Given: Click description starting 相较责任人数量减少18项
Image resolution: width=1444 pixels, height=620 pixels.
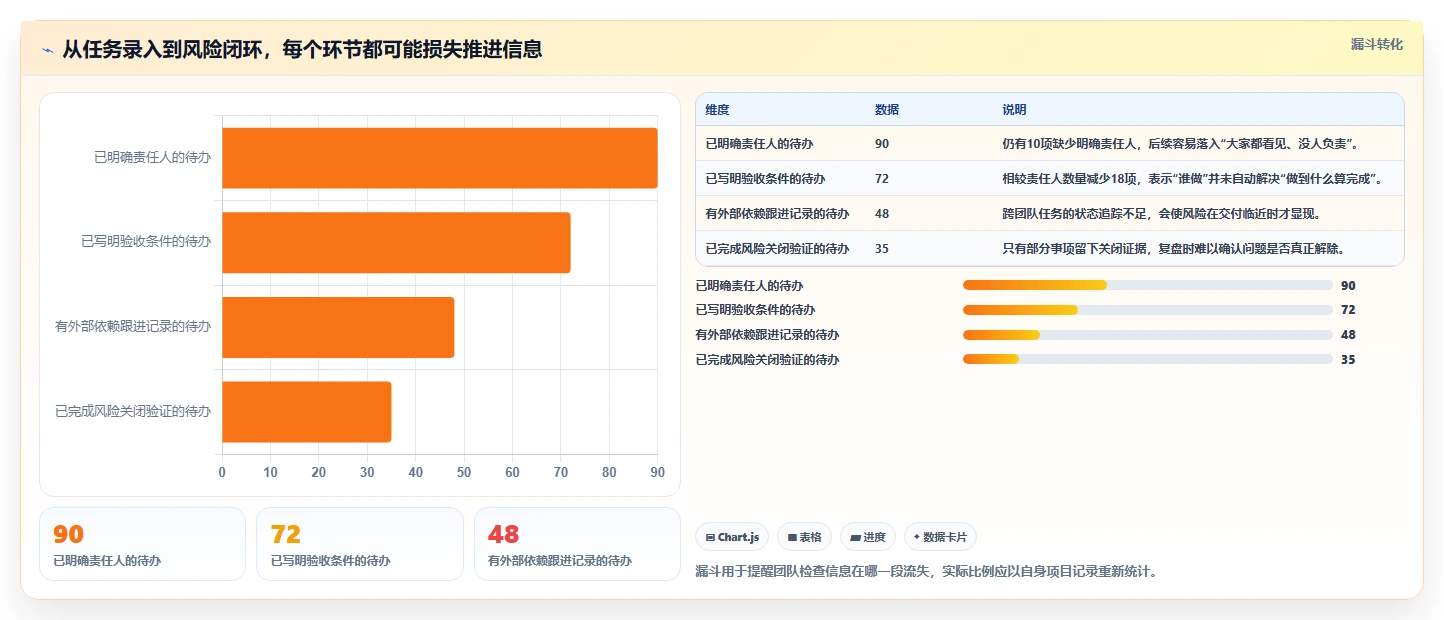Looking at the screenshot, I should [1193, 179].
